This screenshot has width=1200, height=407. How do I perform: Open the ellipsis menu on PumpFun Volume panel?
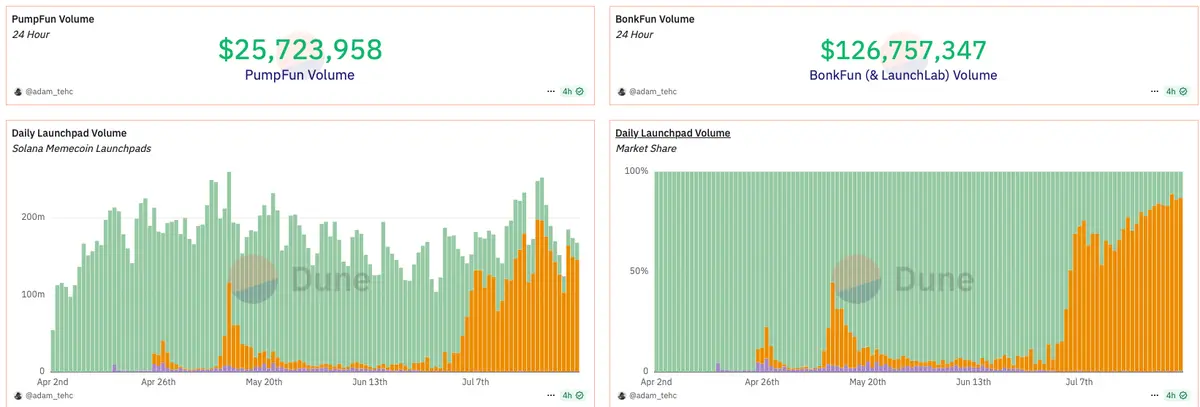coord(551,91)
